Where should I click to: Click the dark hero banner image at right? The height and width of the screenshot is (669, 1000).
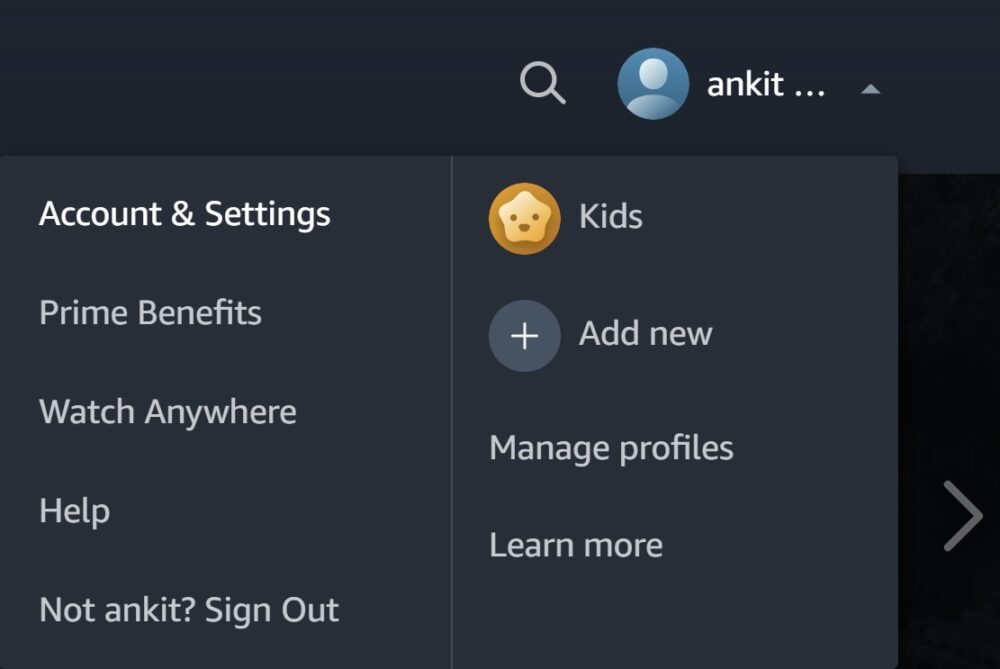coord(948,300)
